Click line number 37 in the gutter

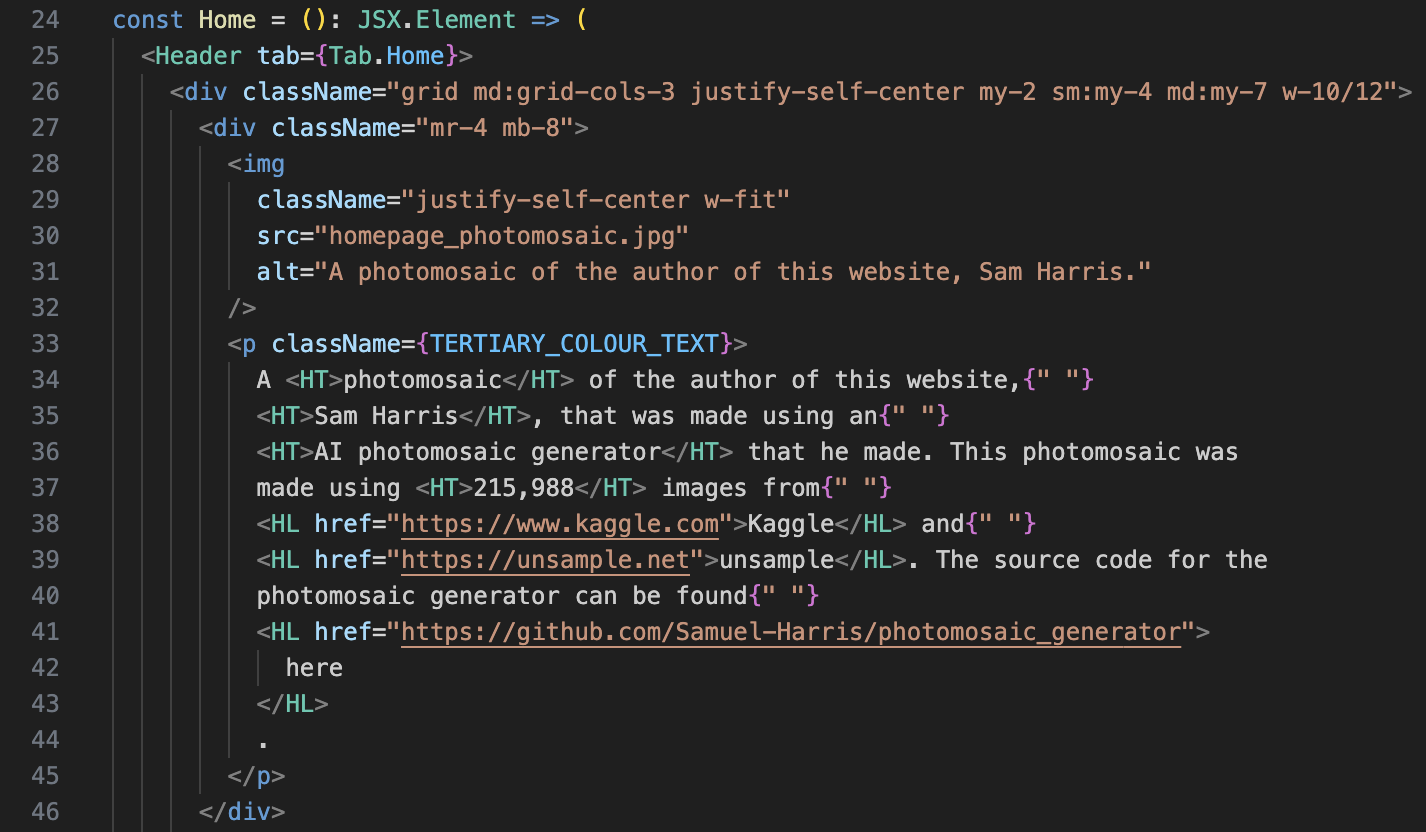coord(45,487)
